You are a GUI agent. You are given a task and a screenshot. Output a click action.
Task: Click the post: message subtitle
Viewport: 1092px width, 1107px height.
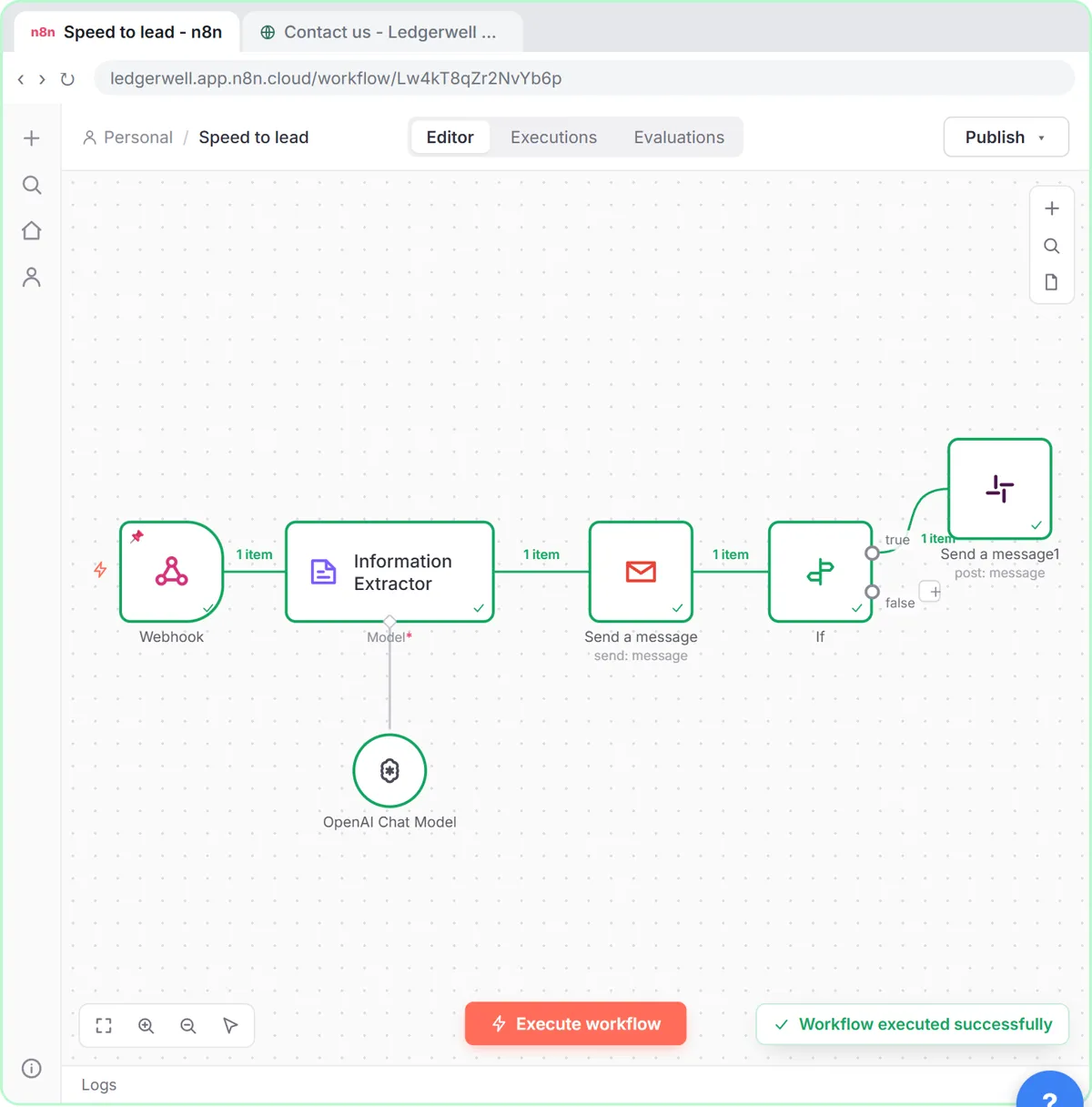pos(999,574)
